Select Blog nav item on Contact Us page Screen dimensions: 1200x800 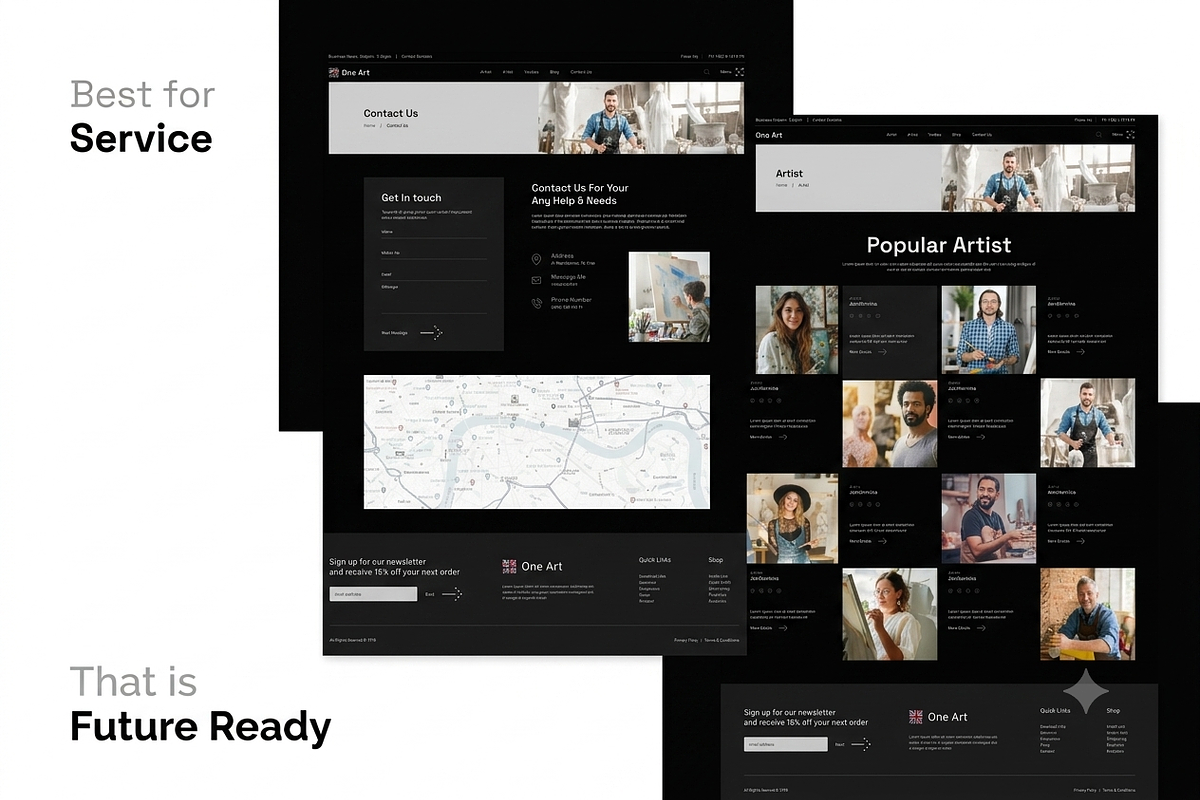pos(554,72)
